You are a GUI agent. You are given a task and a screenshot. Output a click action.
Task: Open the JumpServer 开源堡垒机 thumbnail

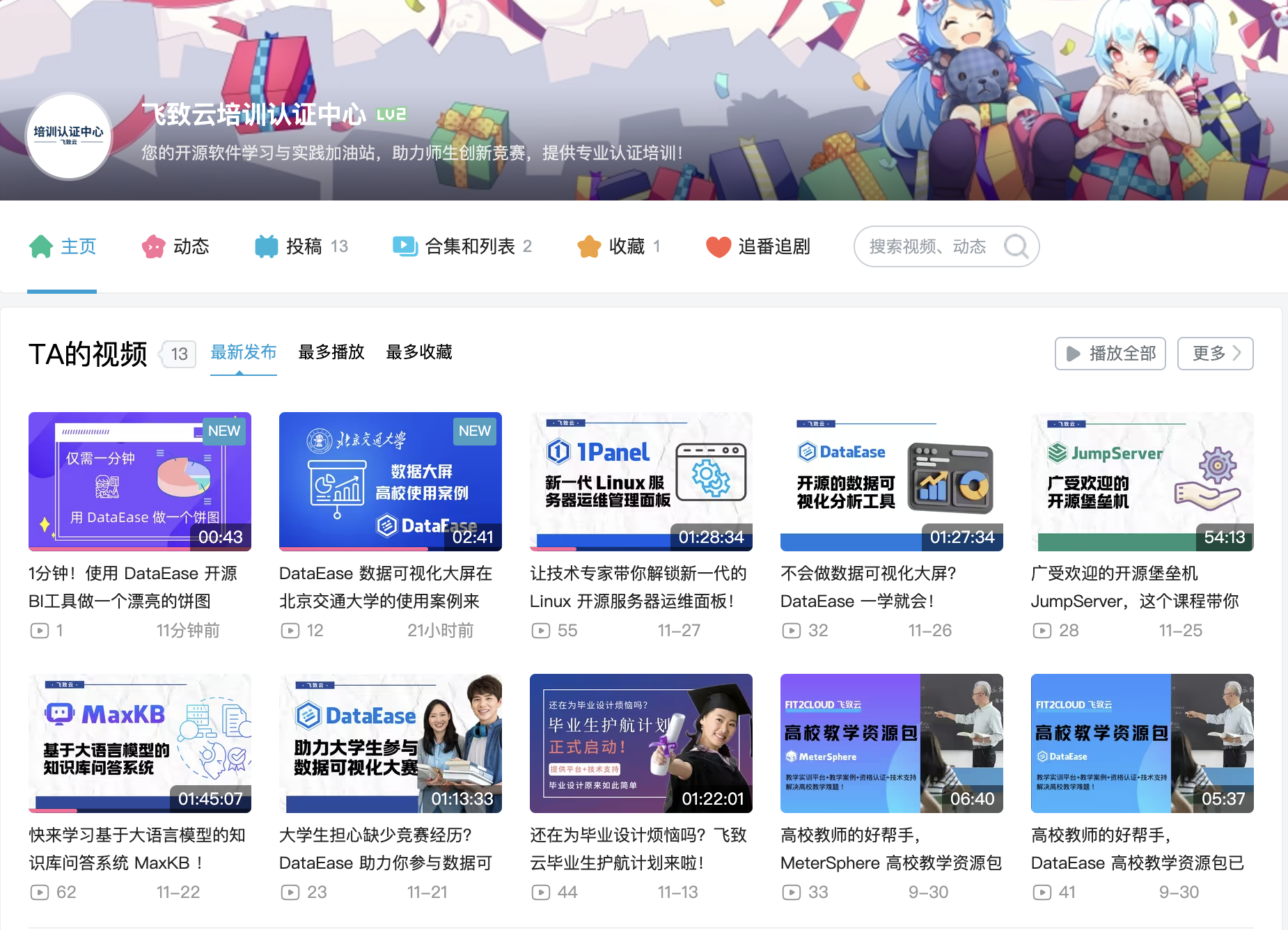click(x=1142, y=482)
